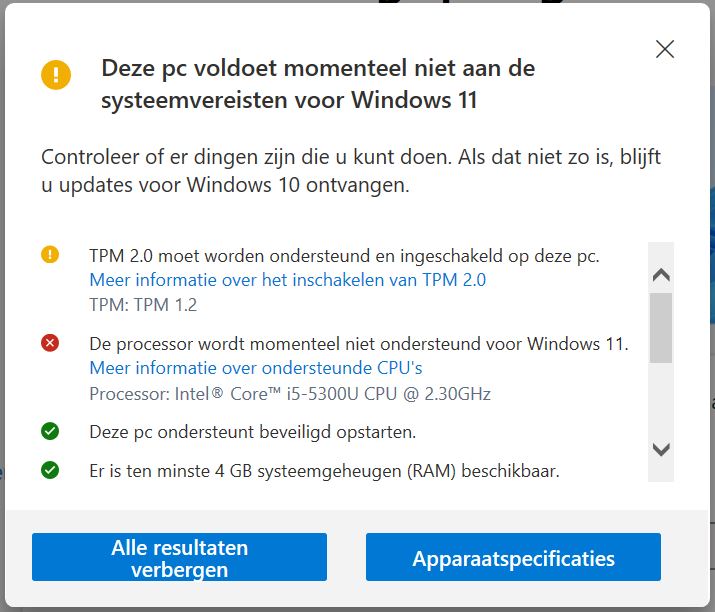Click green checkmark beside systeemgeheugen (RAM)
The height and width of the screenshot is (612, 715).
(x=50, y=469)
